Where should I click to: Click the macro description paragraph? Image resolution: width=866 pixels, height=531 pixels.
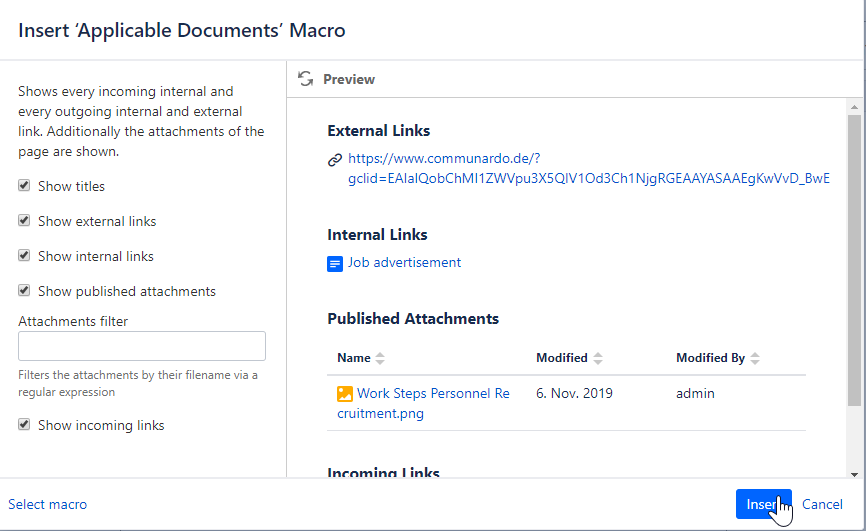(x=141, y=121)
